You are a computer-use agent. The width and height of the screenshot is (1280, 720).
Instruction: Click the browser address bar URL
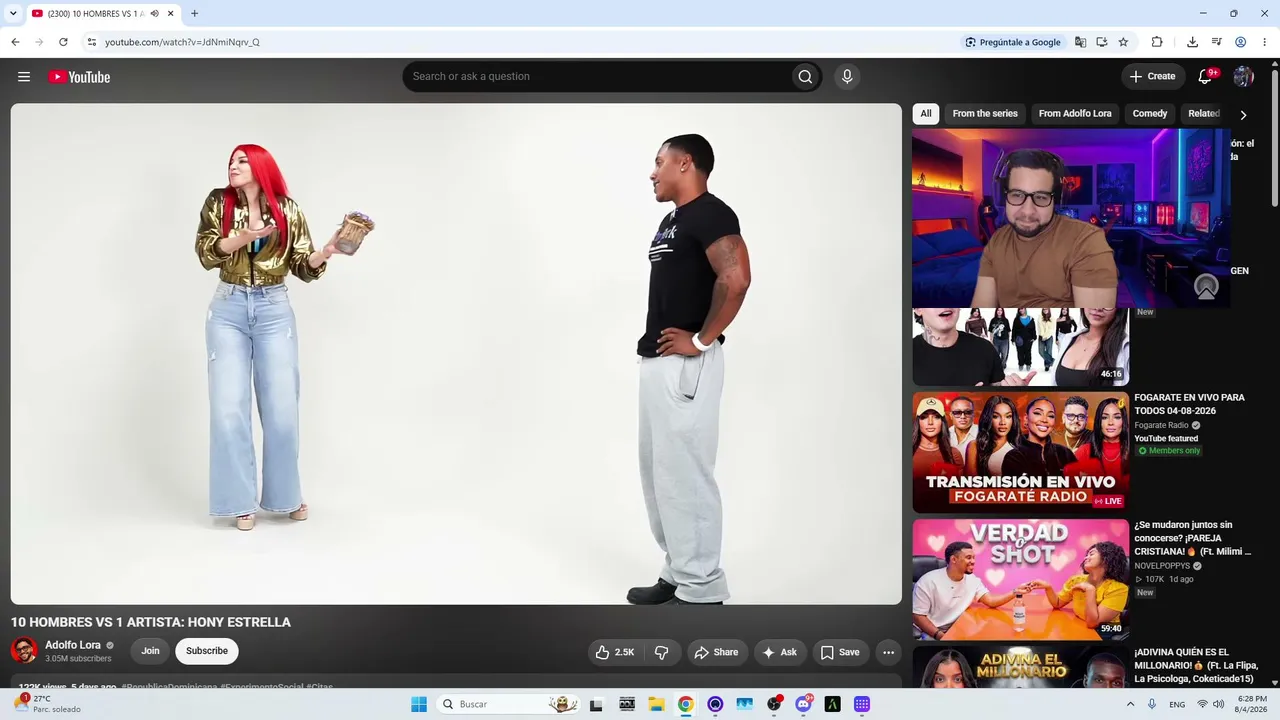pos(182,42)
